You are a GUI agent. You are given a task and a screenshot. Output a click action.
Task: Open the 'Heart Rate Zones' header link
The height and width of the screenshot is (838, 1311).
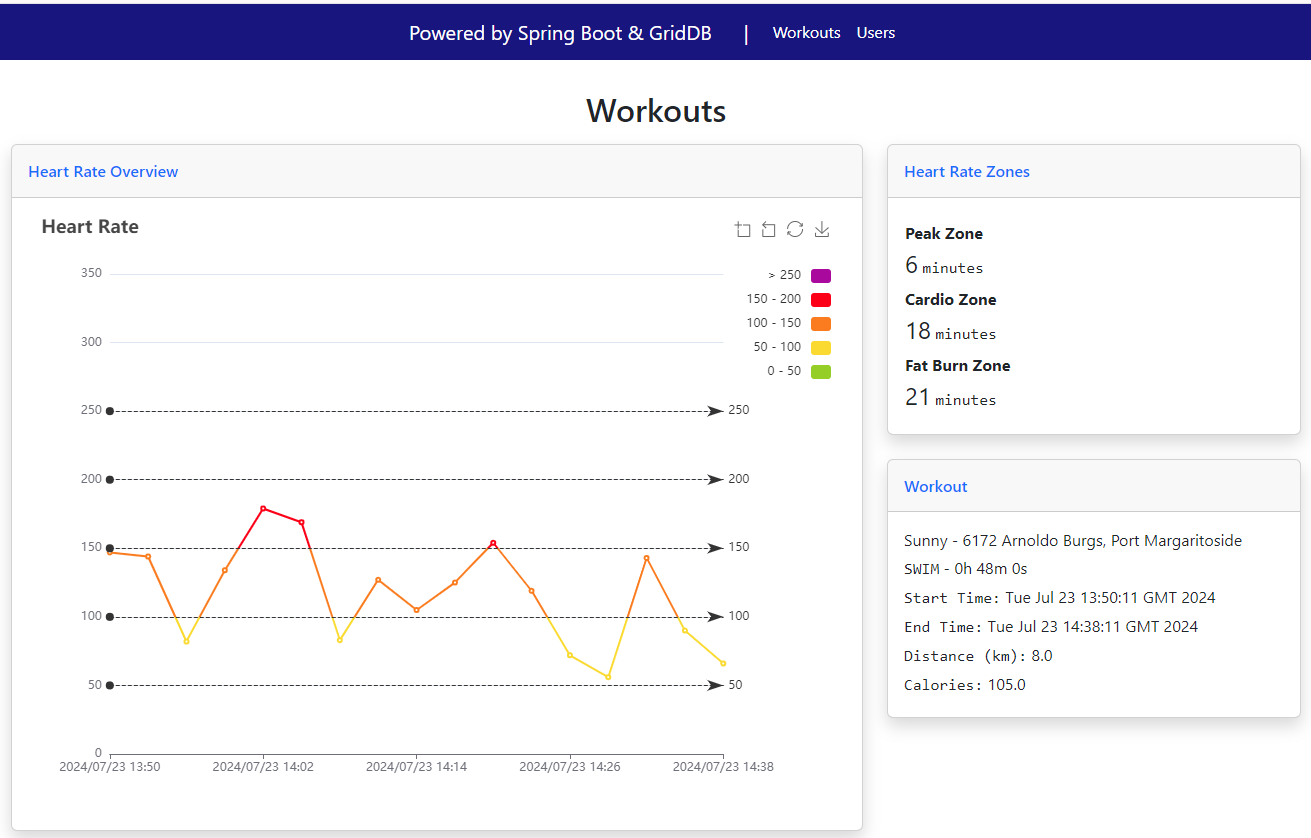point(966,172)
